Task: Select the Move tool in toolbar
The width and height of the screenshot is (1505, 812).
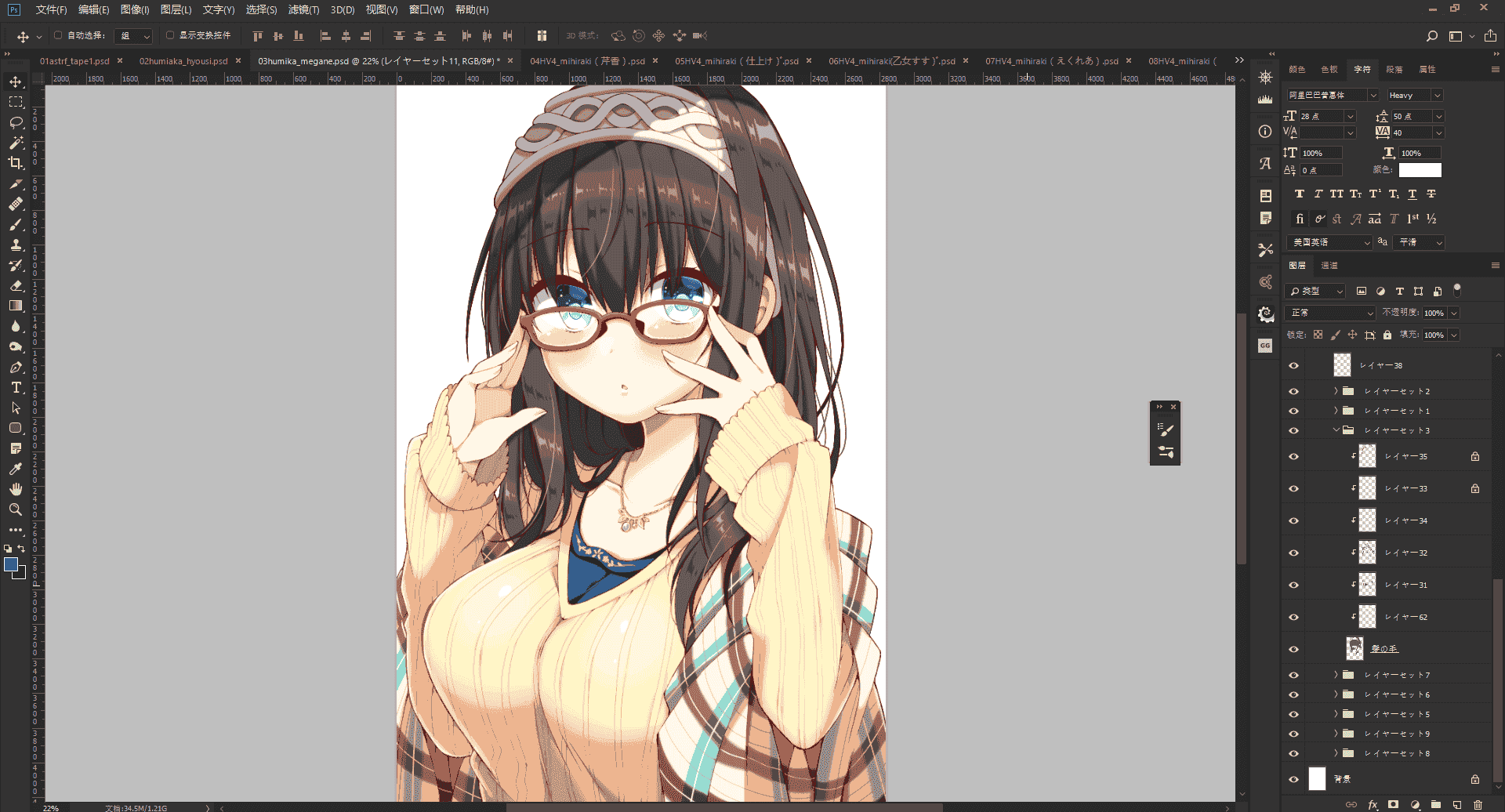Action: tap(16, 82)
